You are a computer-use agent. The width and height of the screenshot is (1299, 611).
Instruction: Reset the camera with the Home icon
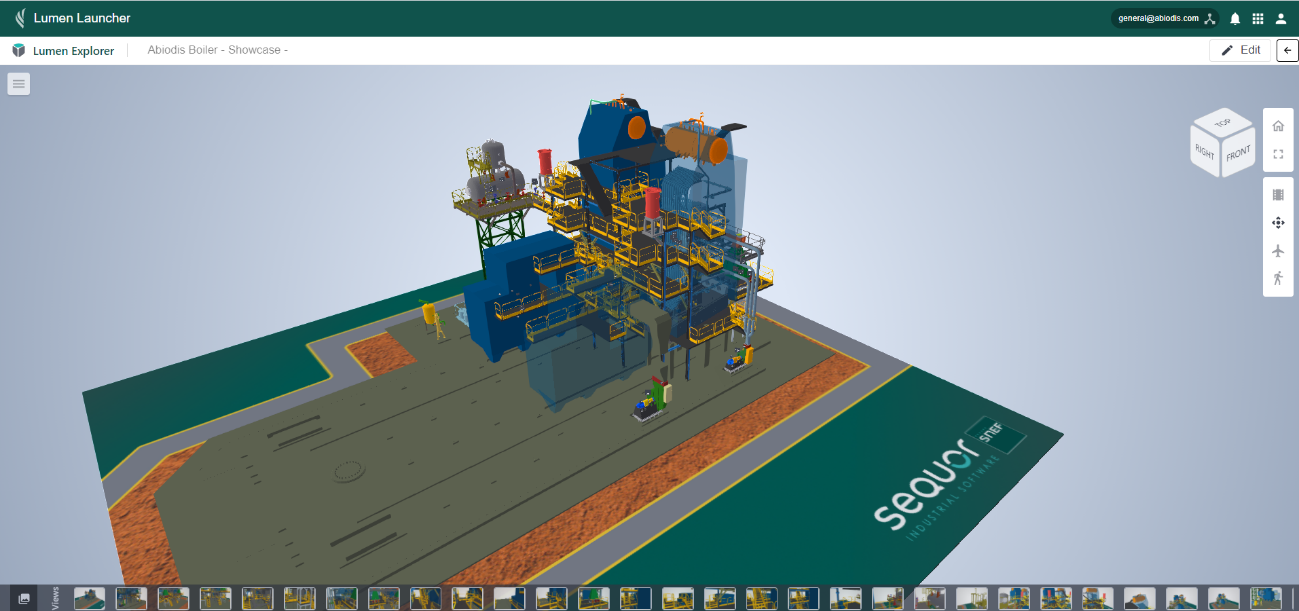click(x=1278, y=126)
